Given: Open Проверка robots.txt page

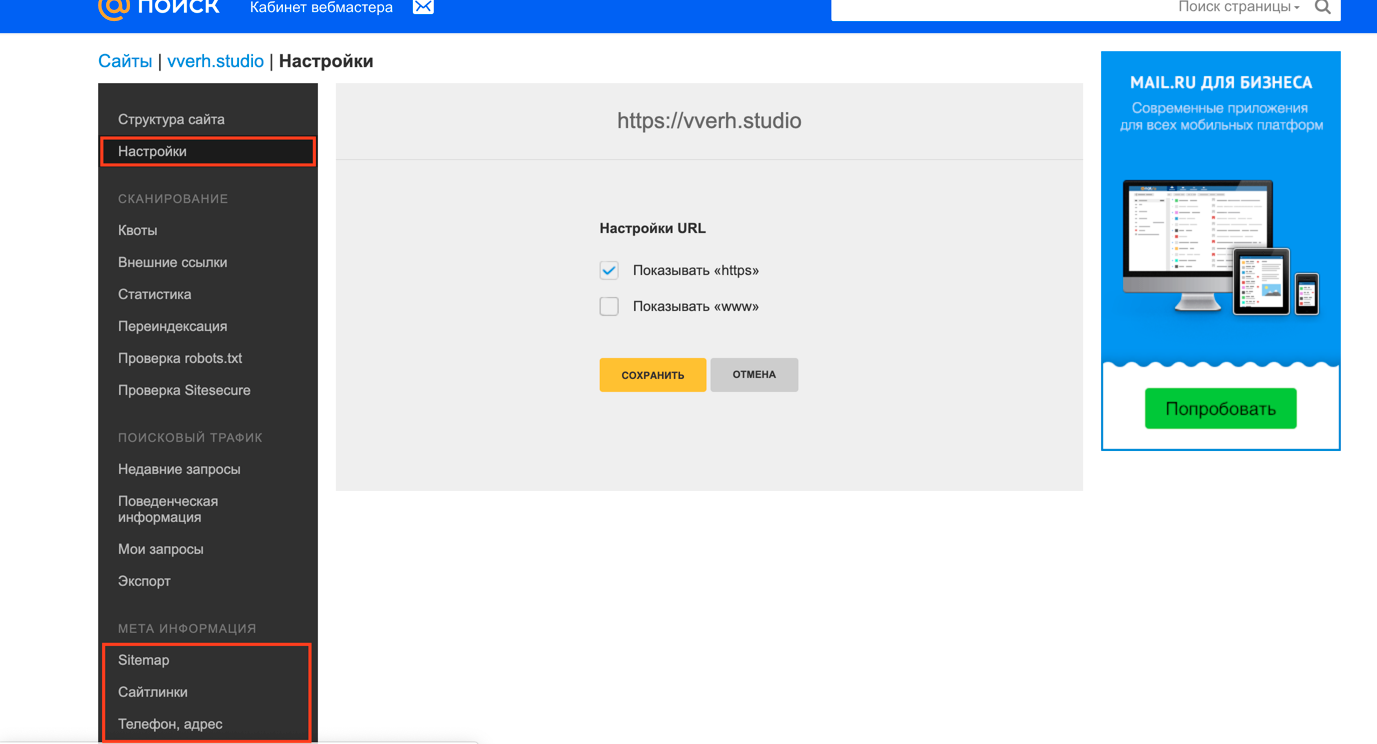Looking at the screenshot, I should pos(180,358).
